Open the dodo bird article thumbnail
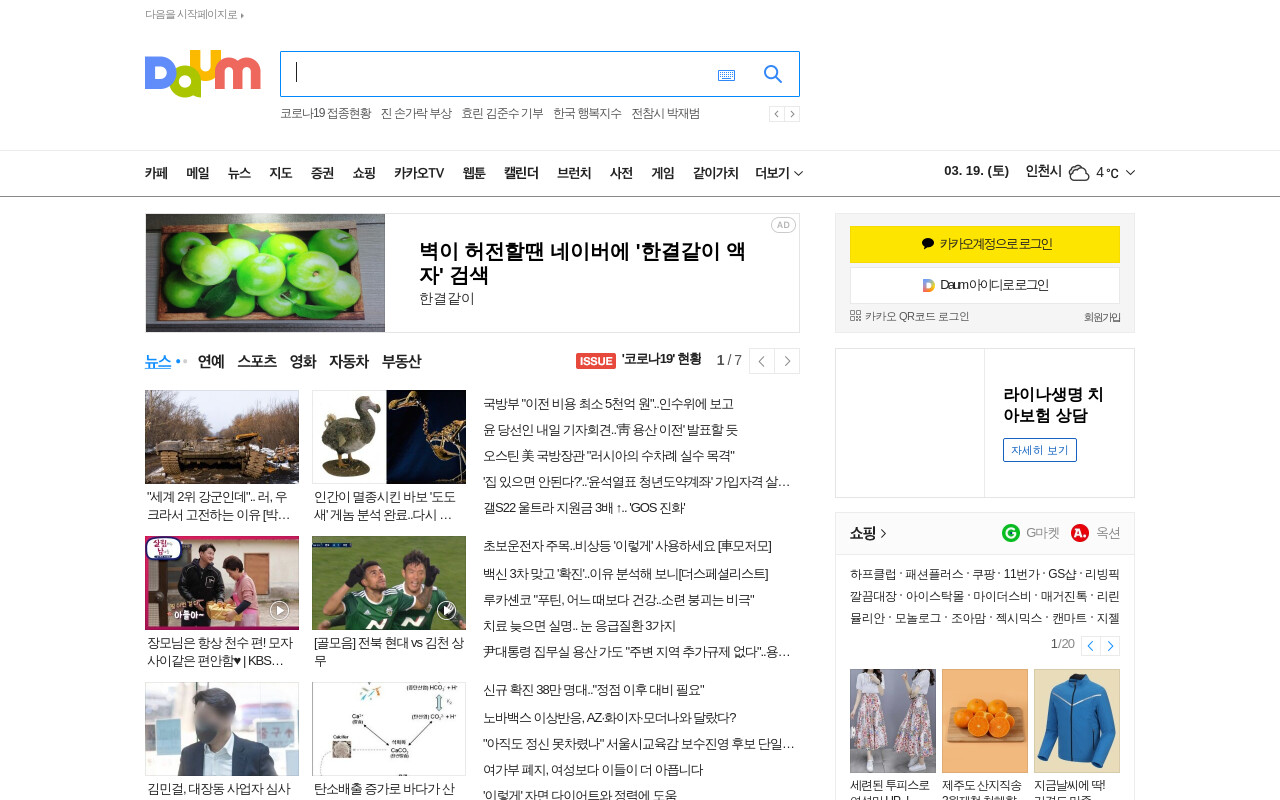Image resolution: width=1280 pixels, height=800 pixels. (389, 437)
